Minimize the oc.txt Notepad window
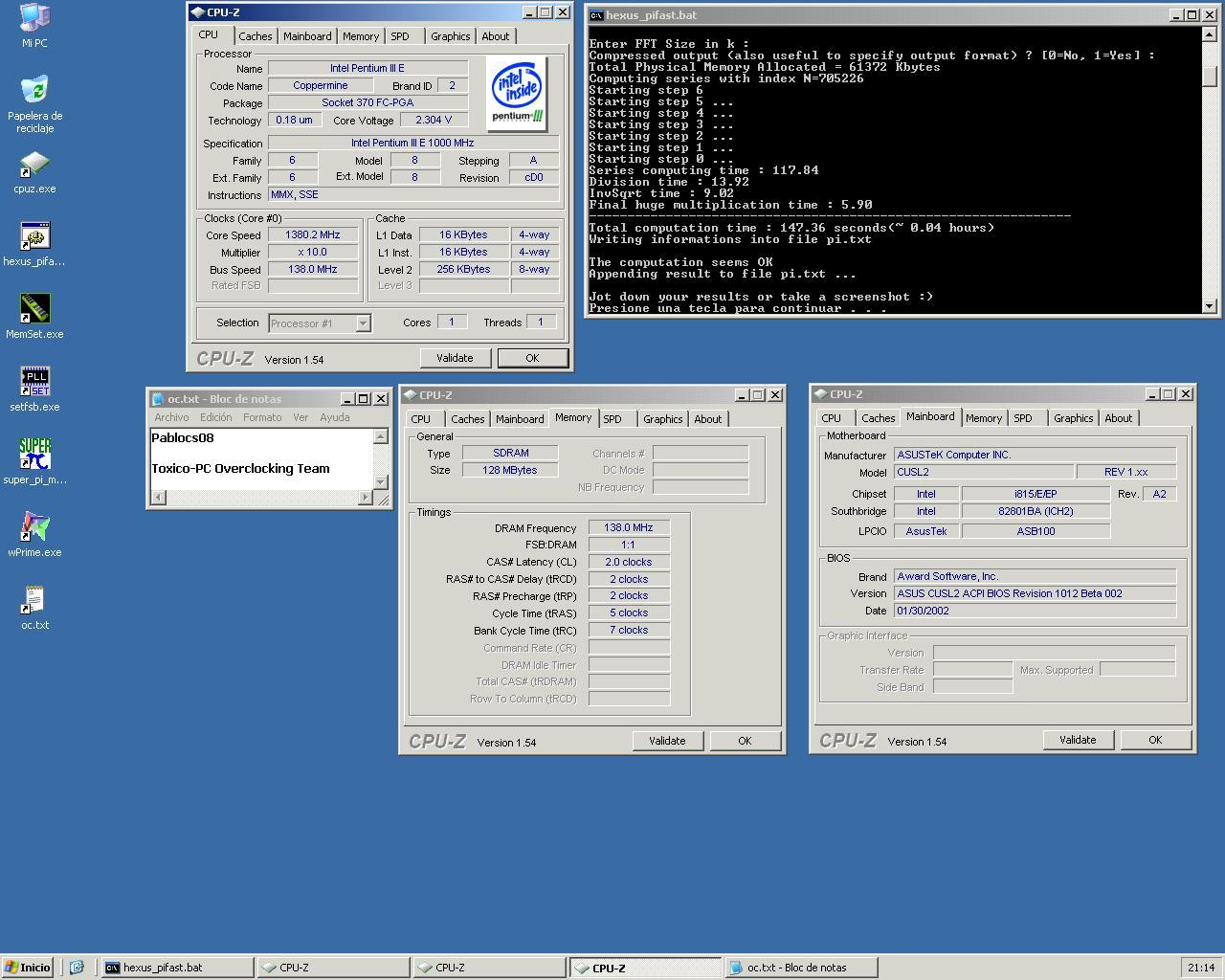The image size is (1225, 980). [347, 399]
